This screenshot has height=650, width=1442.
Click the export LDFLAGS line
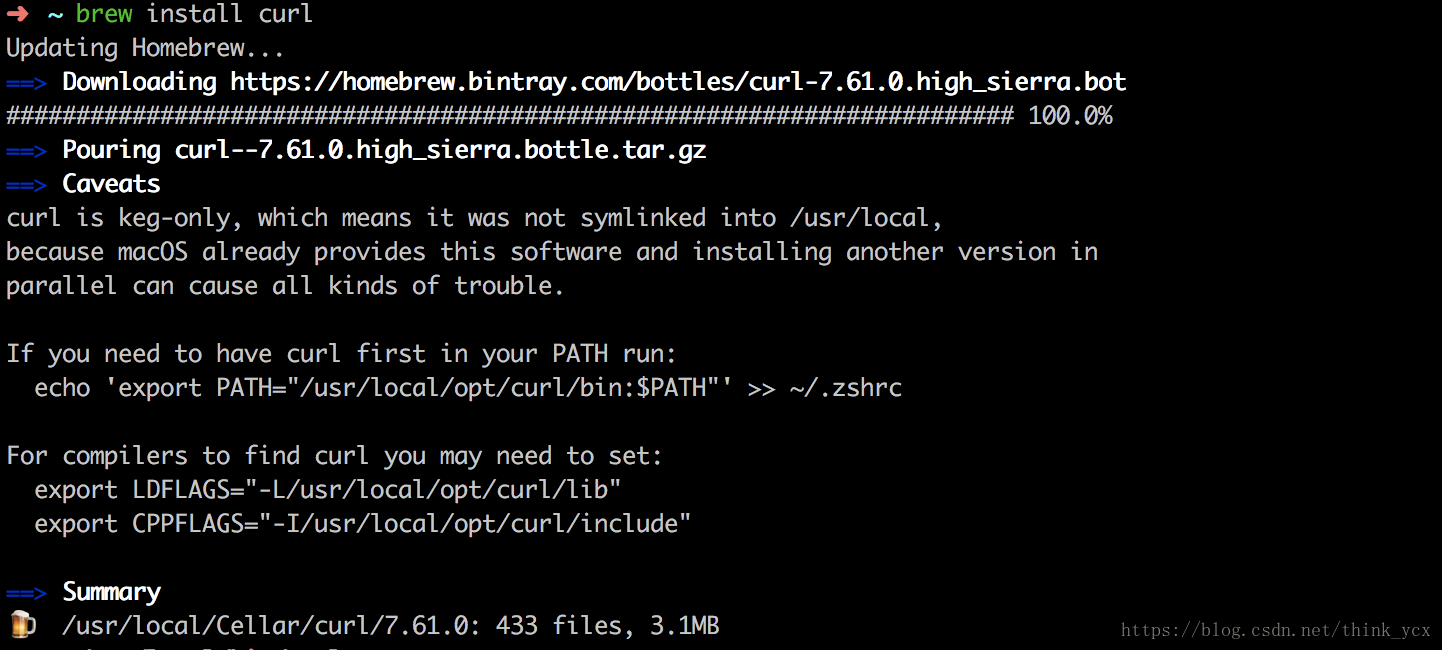(328, 490)
